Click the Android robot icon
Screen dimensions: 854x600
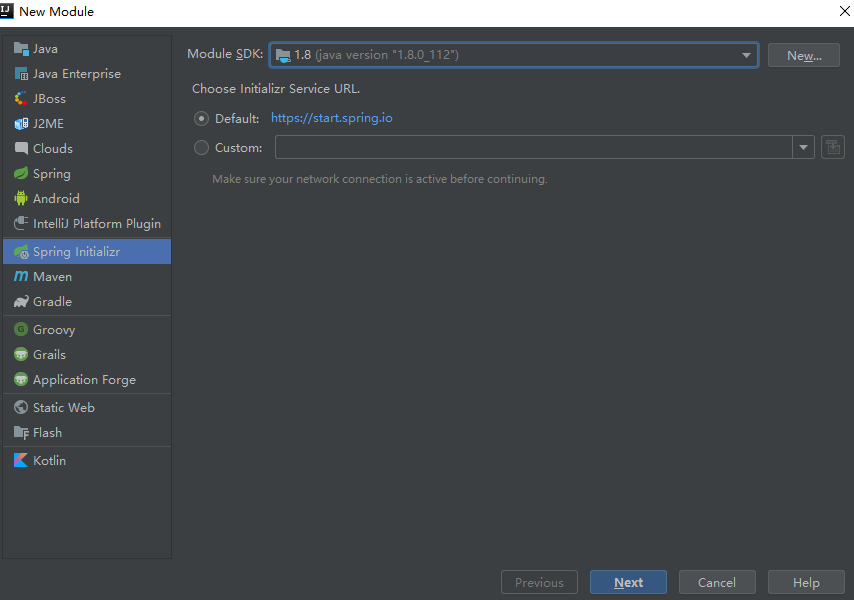click(21, 198)
